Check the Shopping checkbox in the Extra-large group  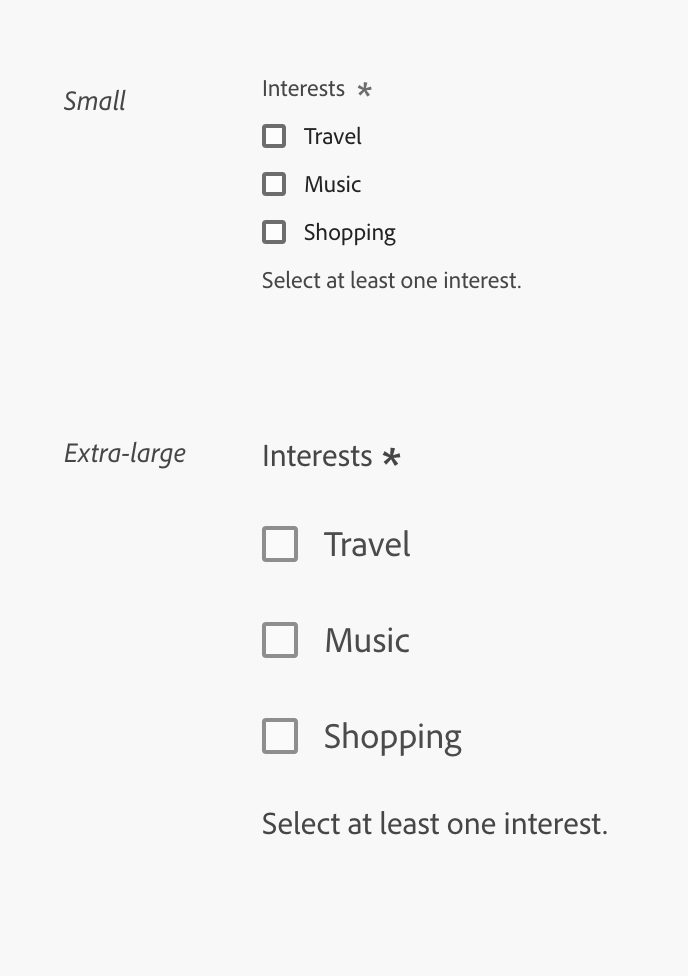point(280,736)
